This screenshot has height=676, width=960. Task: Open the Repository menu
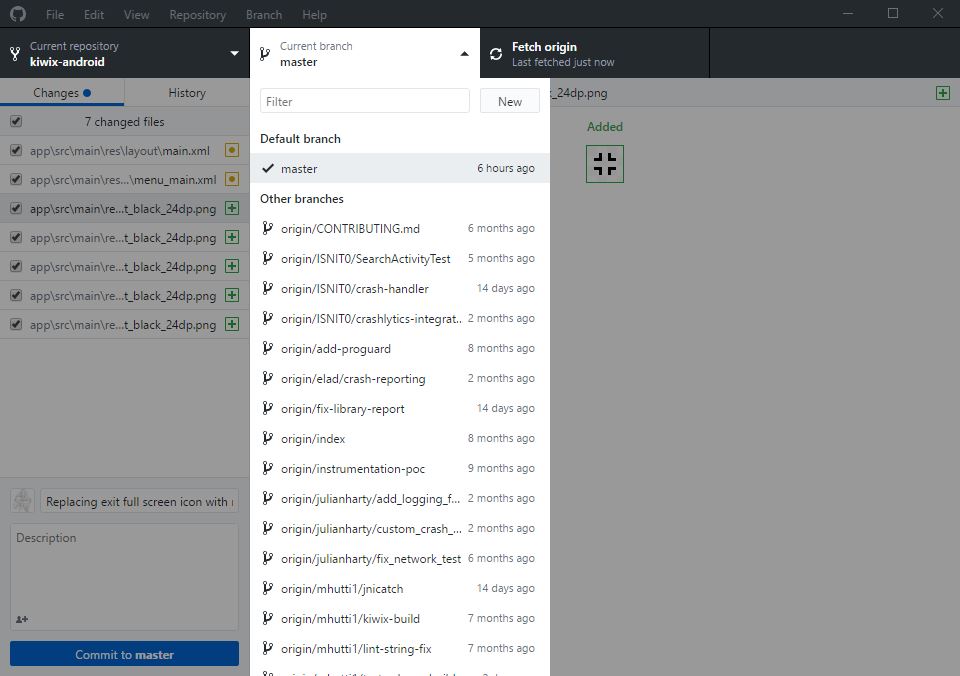[x=197, y=15]
